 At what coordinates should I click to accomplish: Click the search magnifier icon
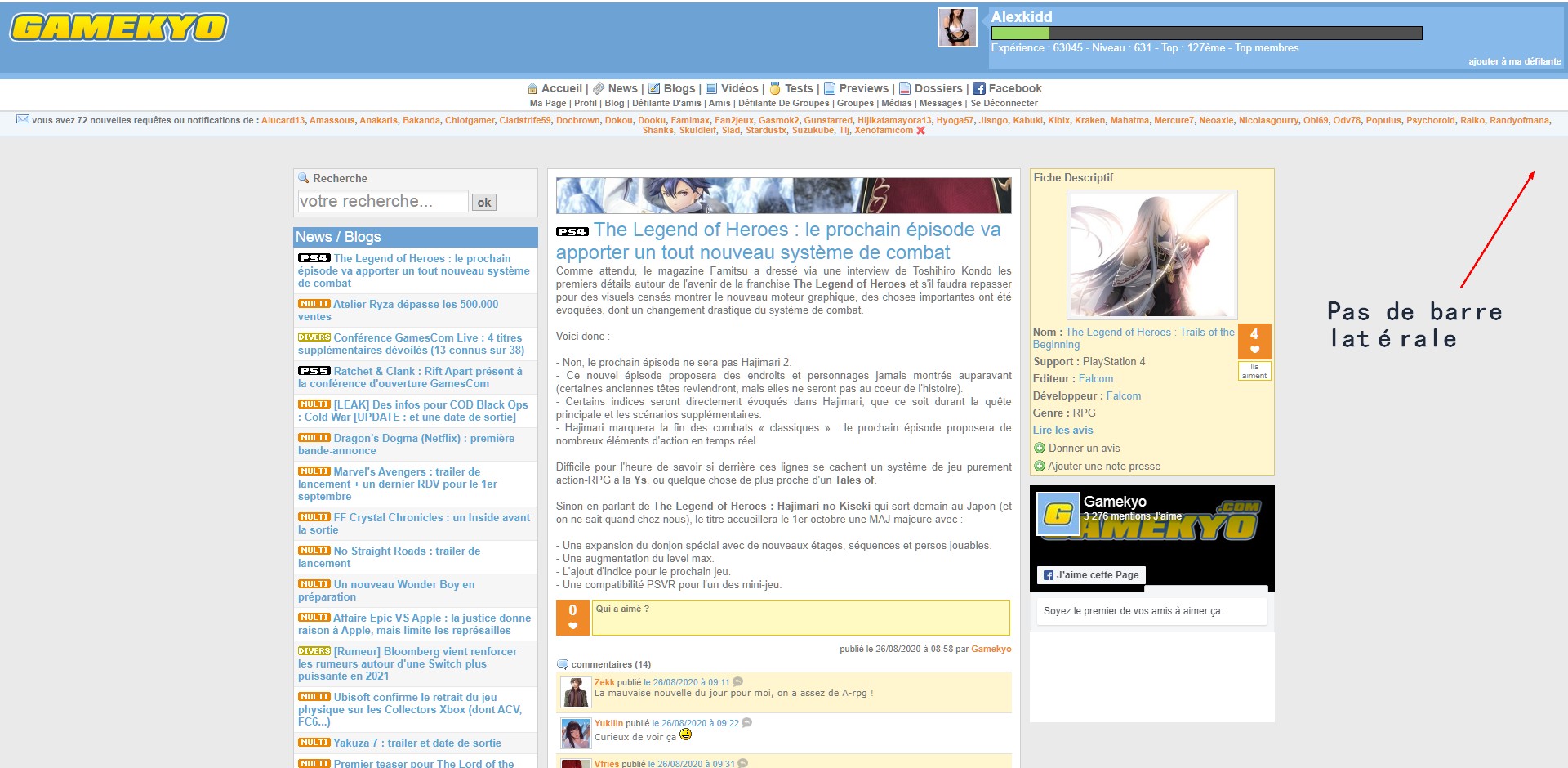(x=304, y=178)
